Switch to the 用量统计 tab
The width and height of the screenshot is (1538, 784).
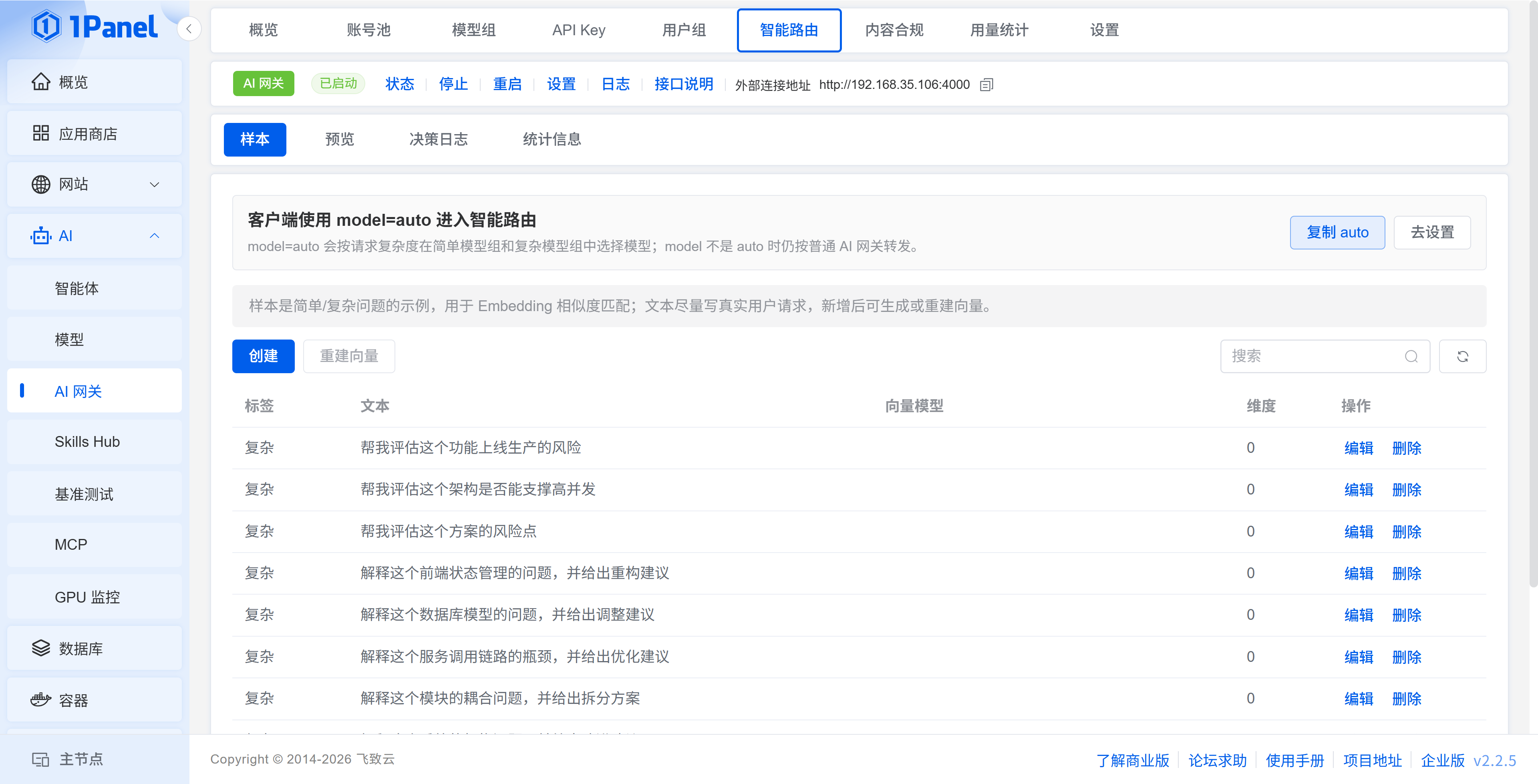tap(999, 30)
